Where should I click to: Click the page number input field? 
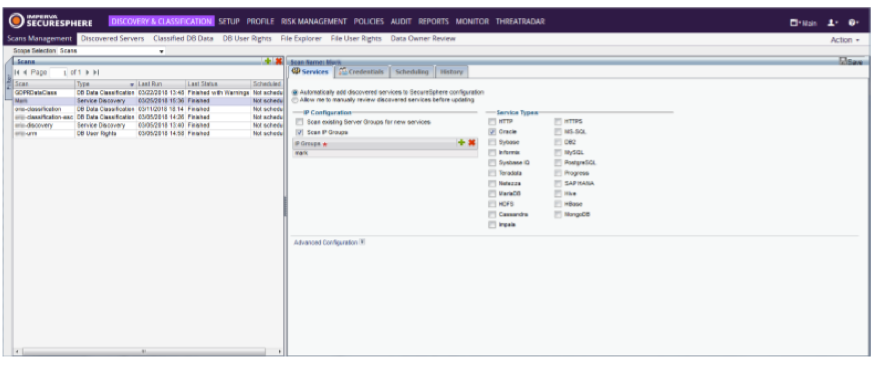point(59,73)
